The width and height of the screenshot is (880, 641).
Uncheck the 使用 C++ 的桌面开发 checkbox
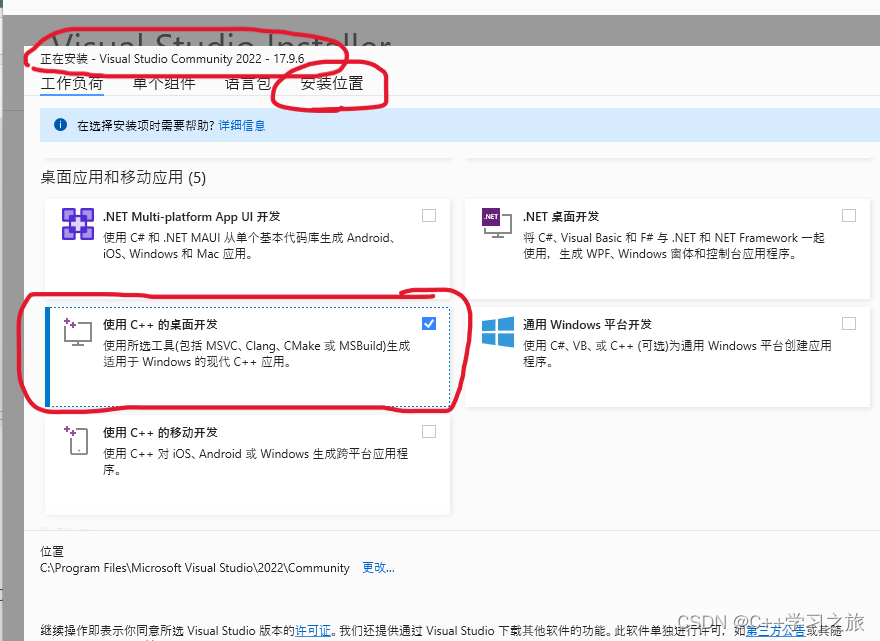[x=429, y=324]
